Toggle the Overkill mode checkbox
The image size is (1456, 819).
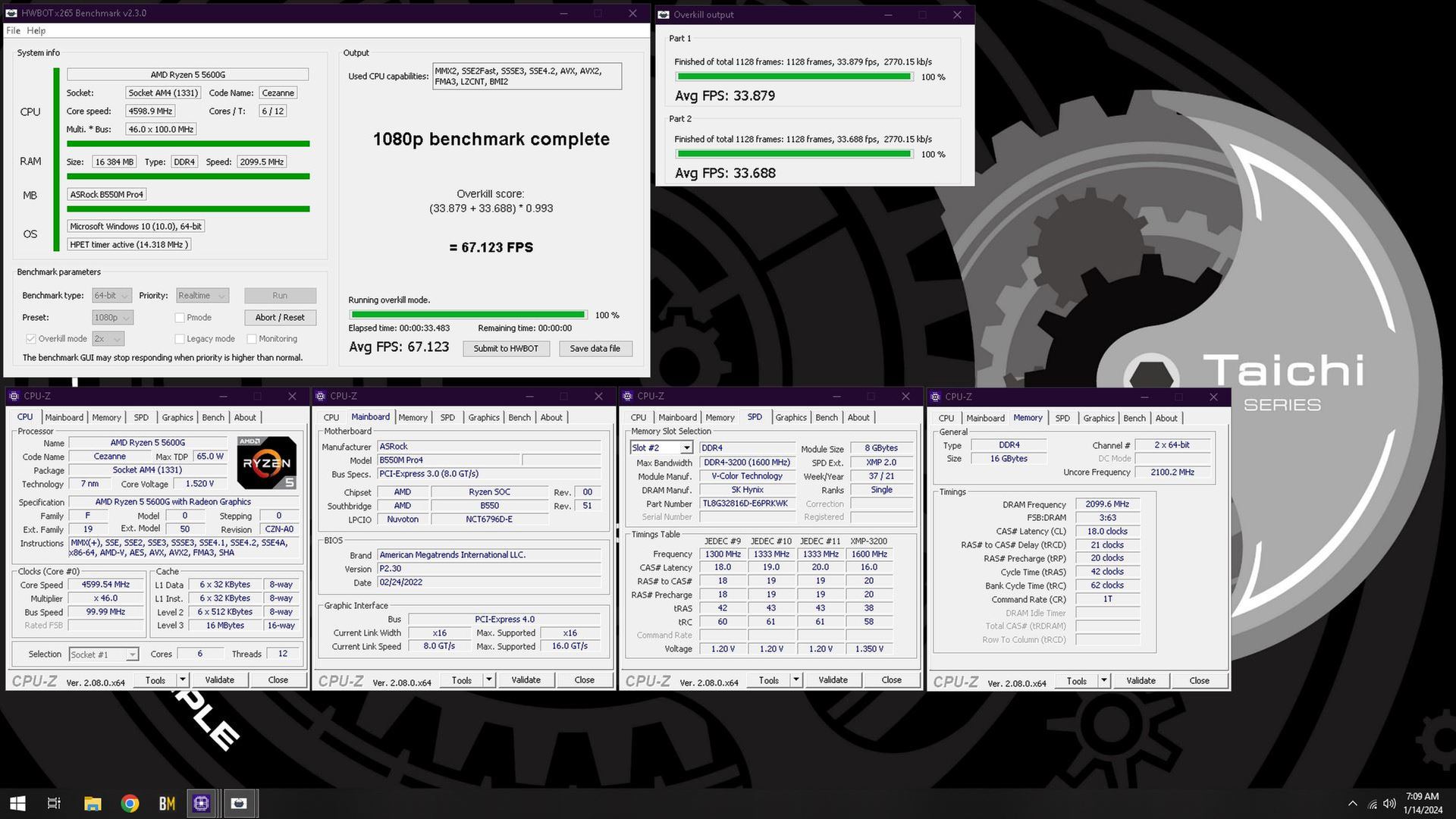coord(31,339)
